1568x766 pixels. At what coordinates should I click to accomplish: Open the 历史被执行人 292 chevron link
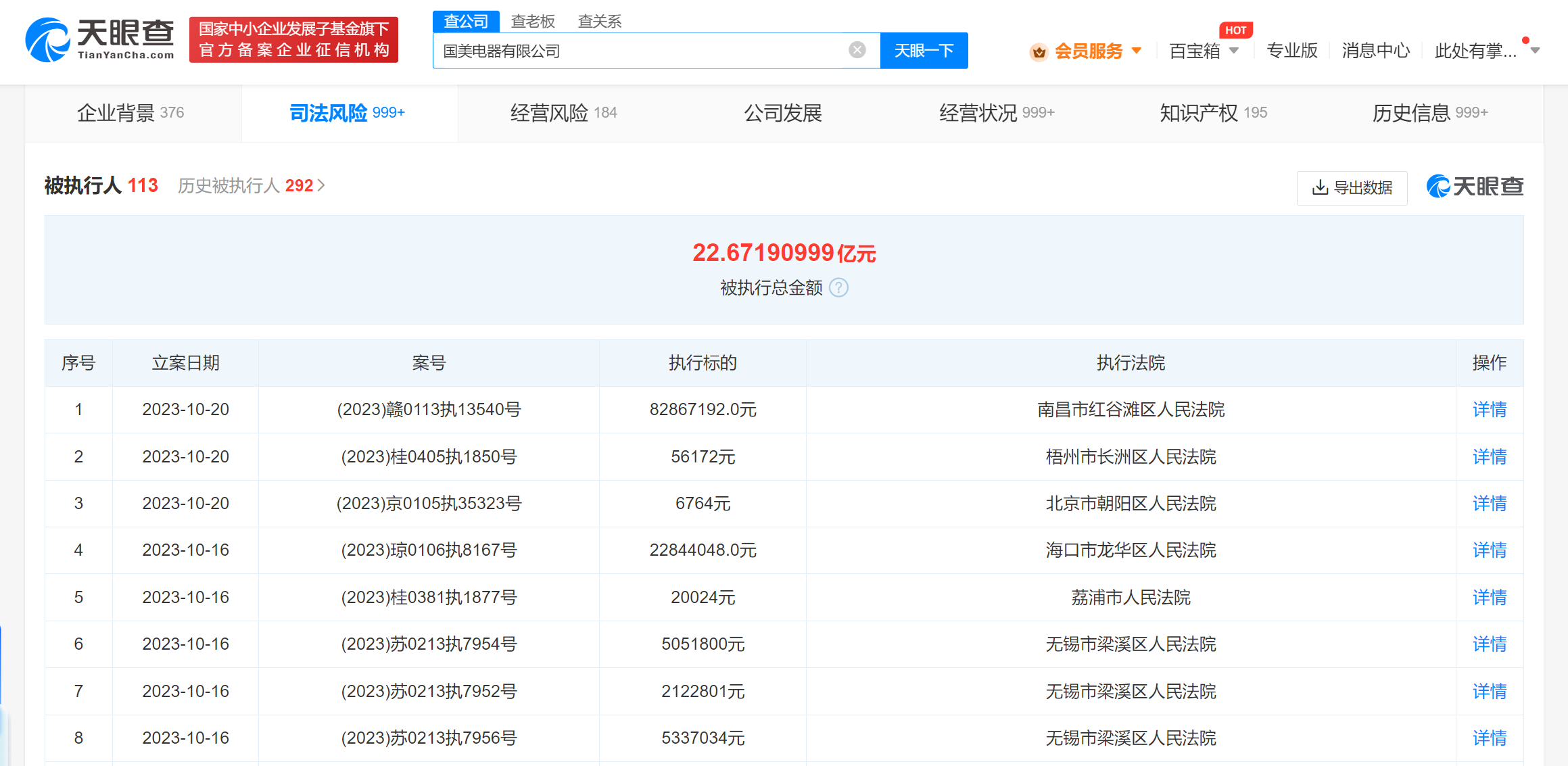tap(252, 185)
